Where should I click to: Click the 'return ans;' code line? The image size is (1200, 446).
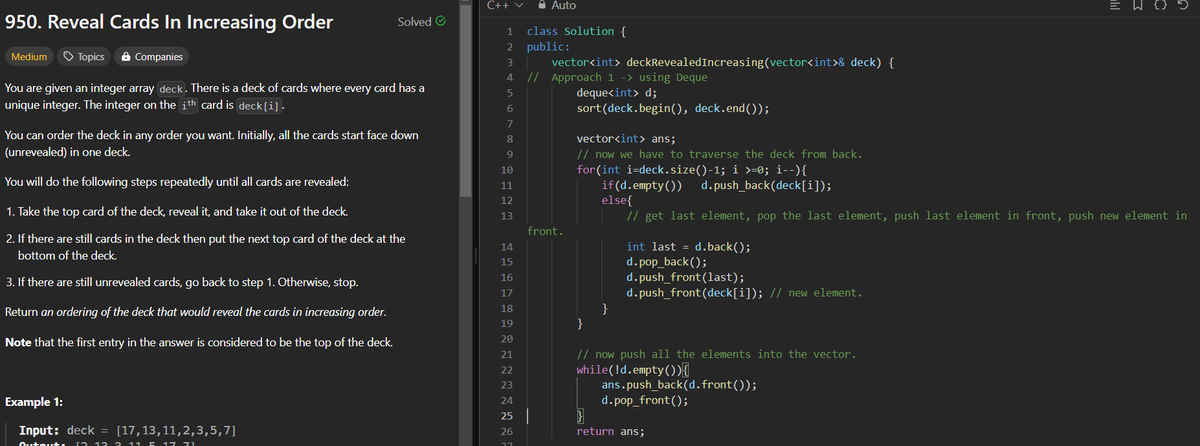[x=611, y=431]
